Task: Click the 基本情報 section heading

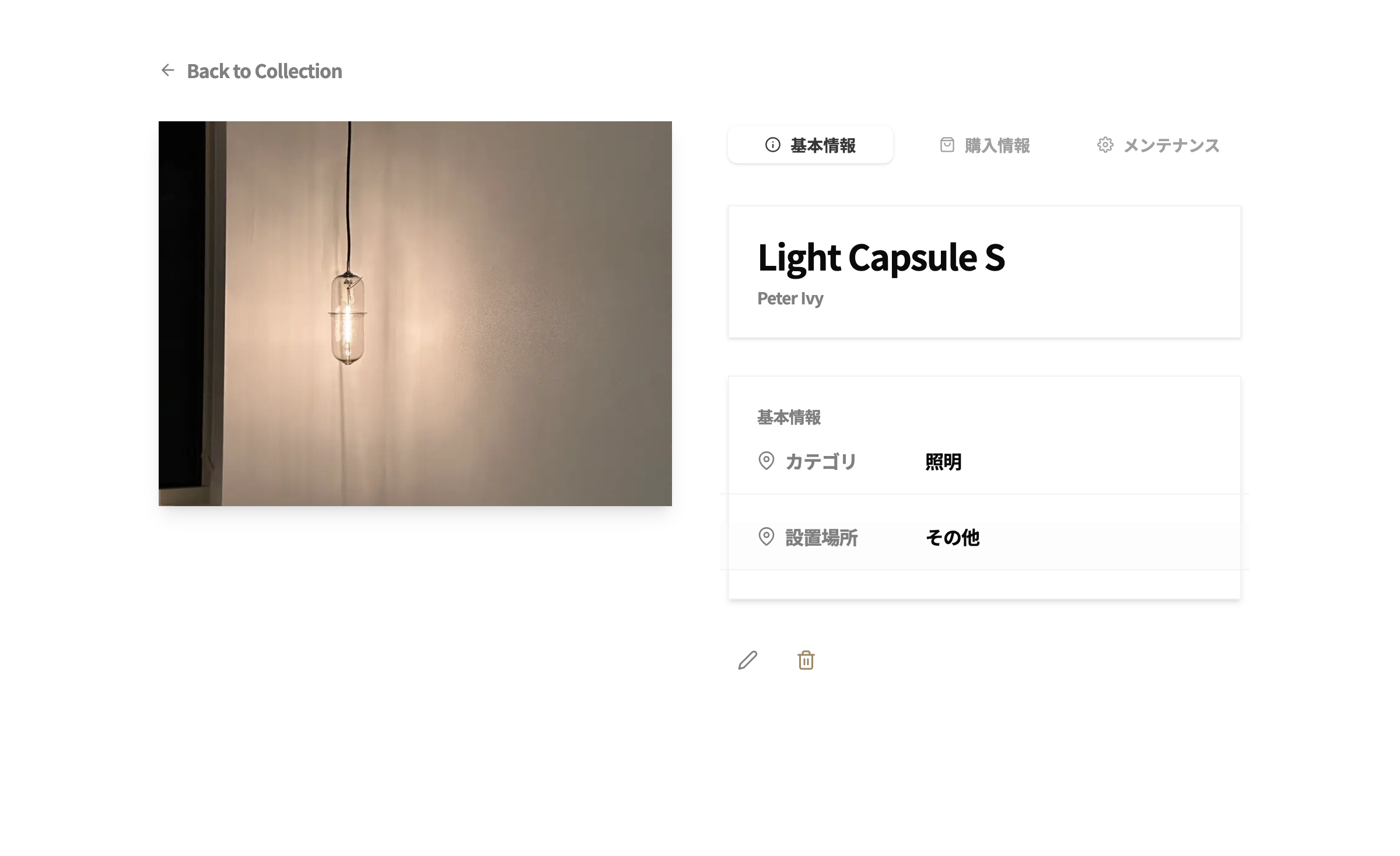Action: point(789,418)
